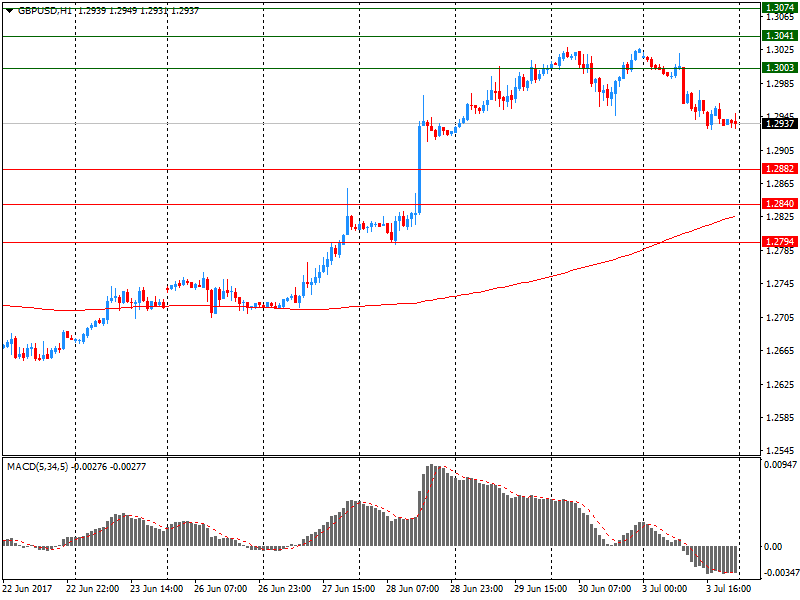
Task: Click the 30 Jun 07:00 time label
Action: [x=605, y=589]
